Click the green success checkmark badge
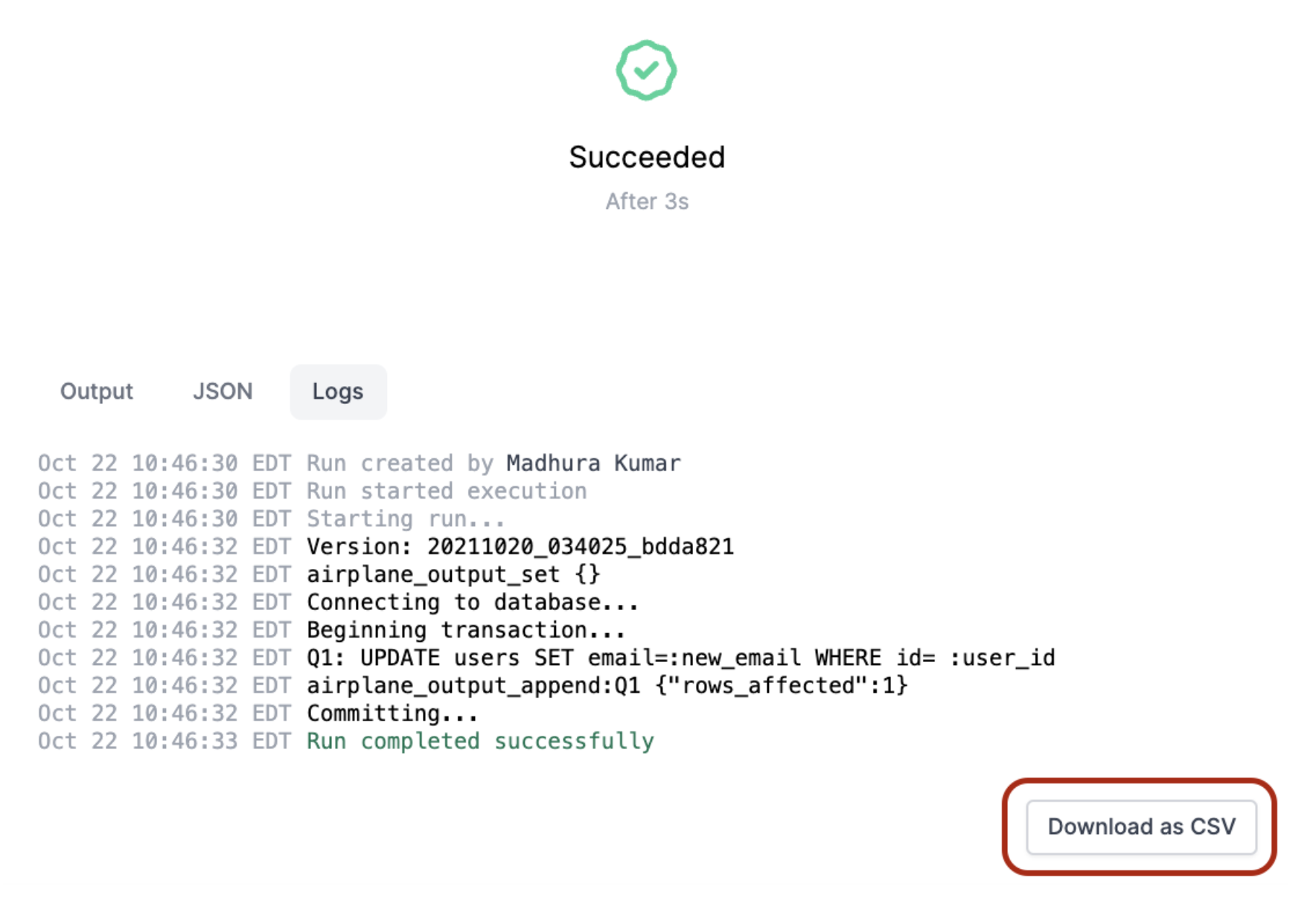The height and width of the screenshot is (924, 1313). (646, 71)
